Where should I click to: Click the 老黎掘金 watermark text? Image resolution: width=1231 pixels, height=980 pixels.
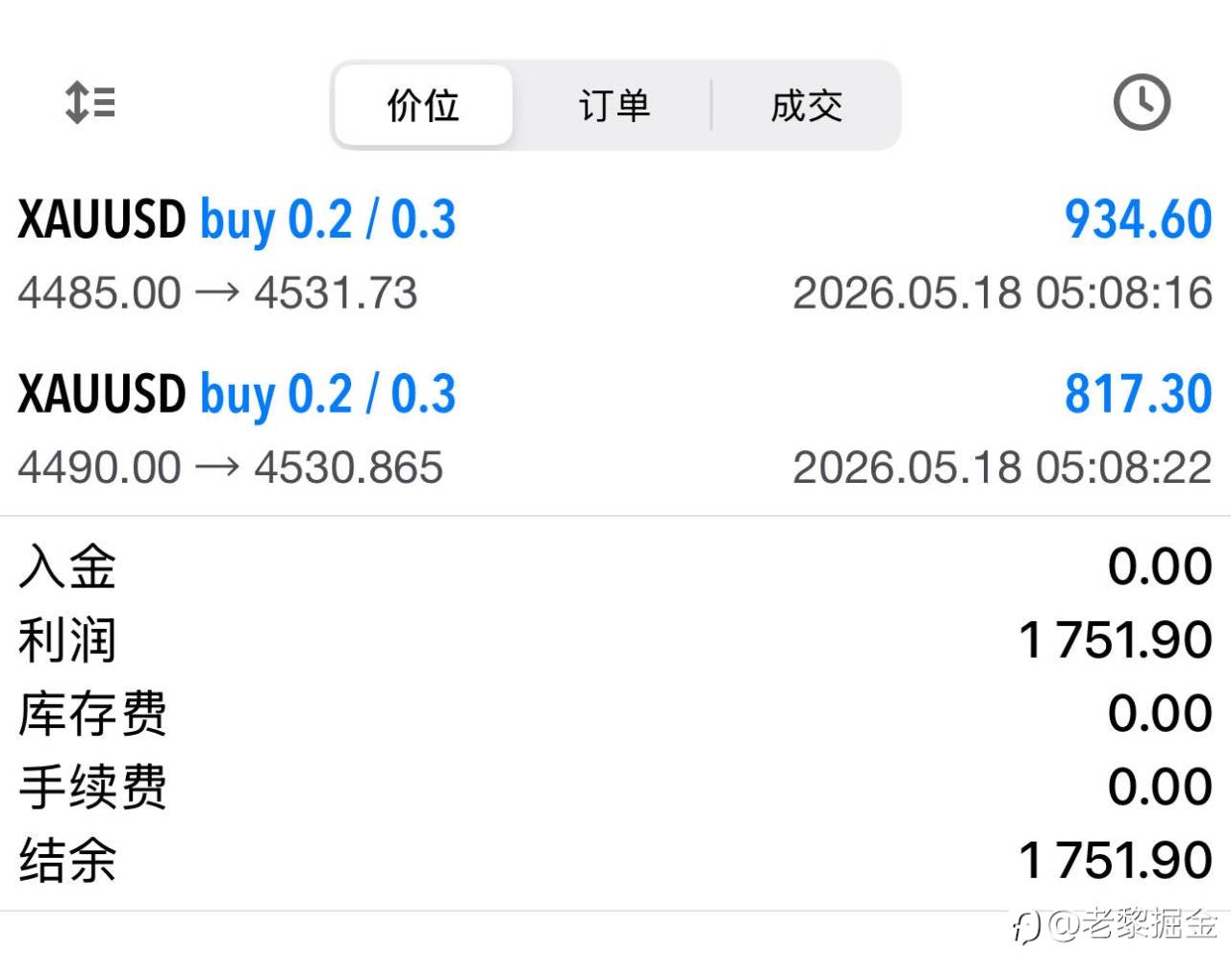coord(1149,925)
